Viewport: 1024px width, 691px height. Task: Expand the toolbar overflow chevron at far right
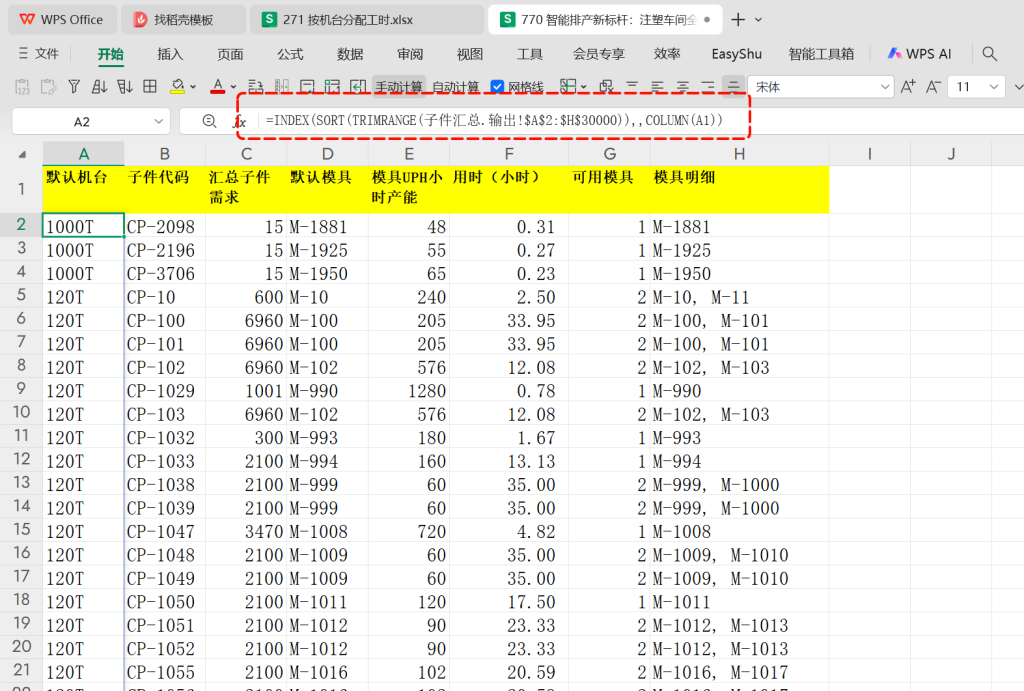tap(1018, 87)
